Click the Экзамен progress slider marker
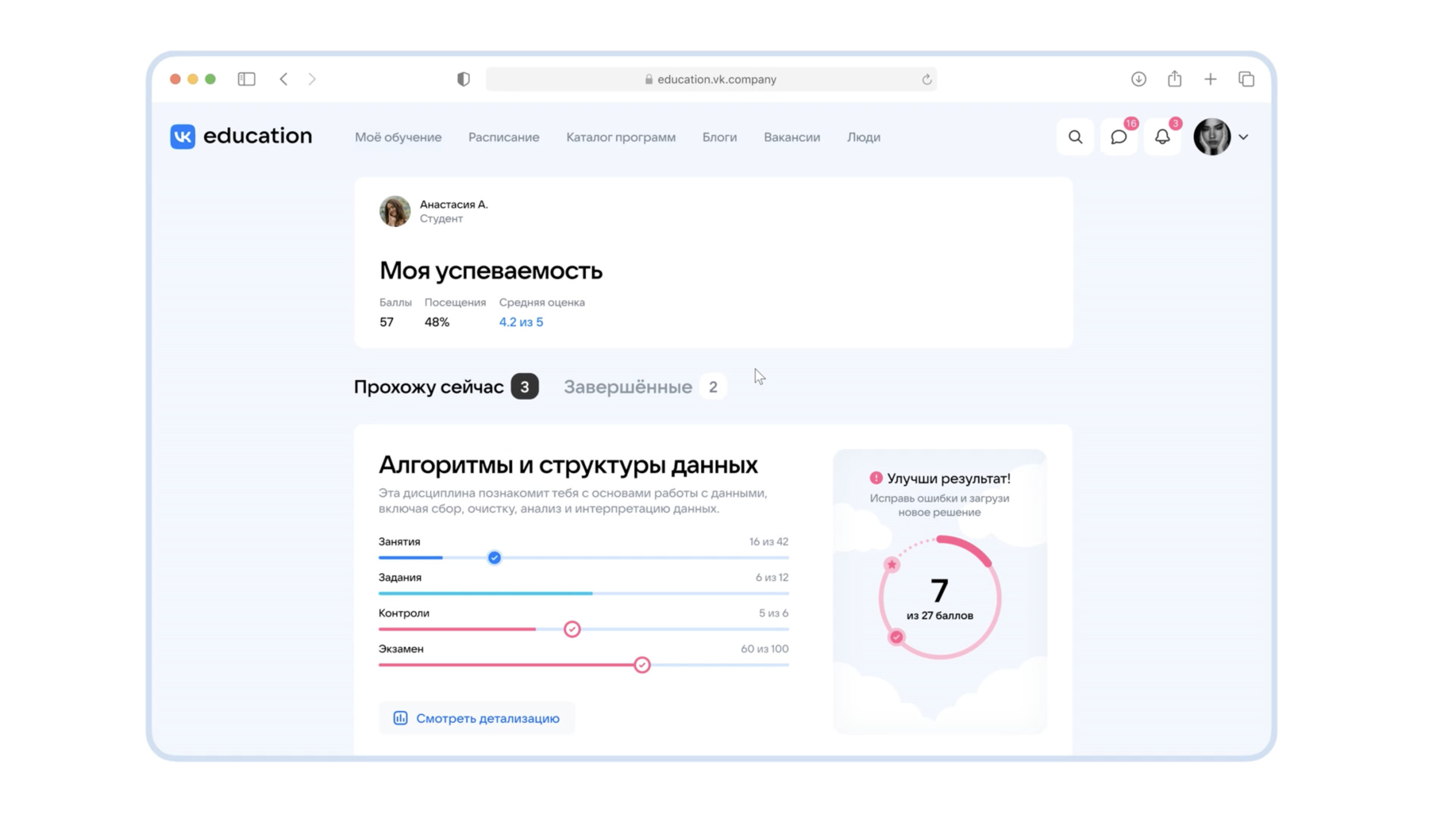1456x819 pixels. [x=642, y=664]
